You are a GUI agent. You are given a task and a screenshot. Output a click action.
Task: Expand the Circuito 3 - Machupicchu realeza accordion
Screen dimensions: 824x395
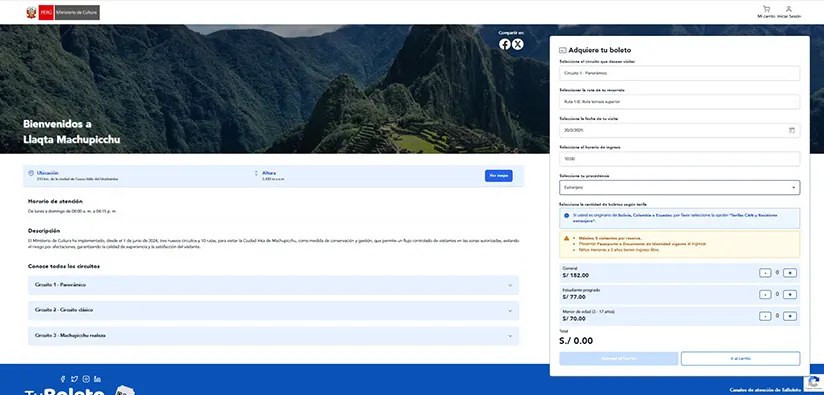[273, 336]
